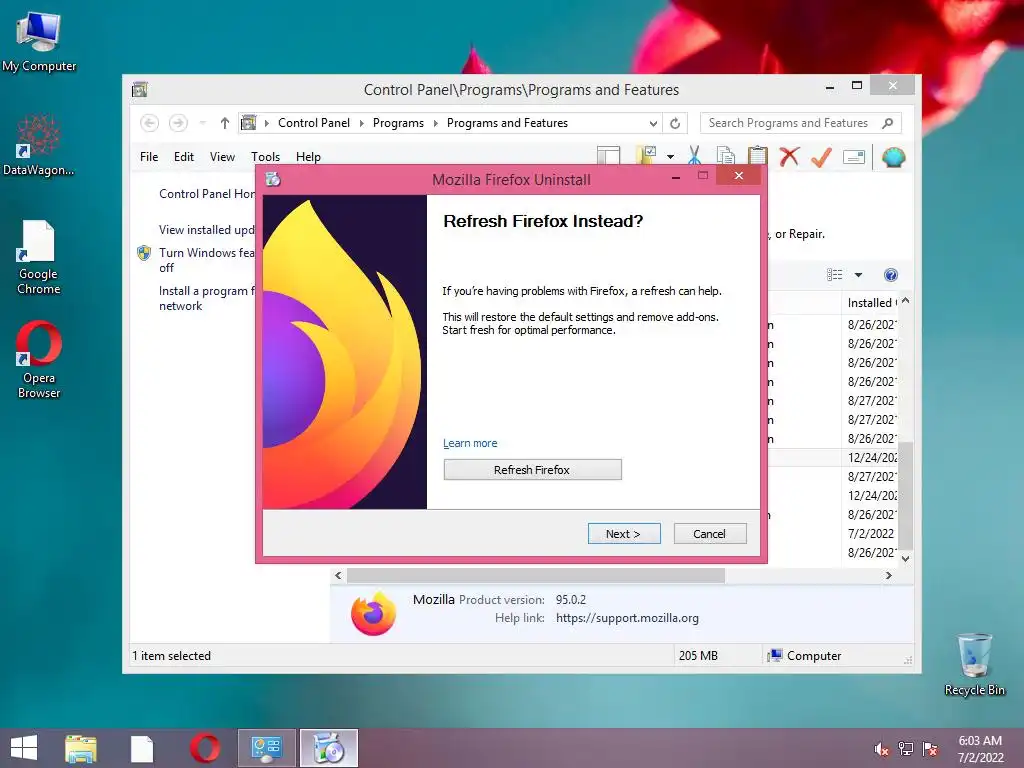Click the red X Delete toolbar icon
This screenshot has height=768, width=1024.
click(790, 156)
